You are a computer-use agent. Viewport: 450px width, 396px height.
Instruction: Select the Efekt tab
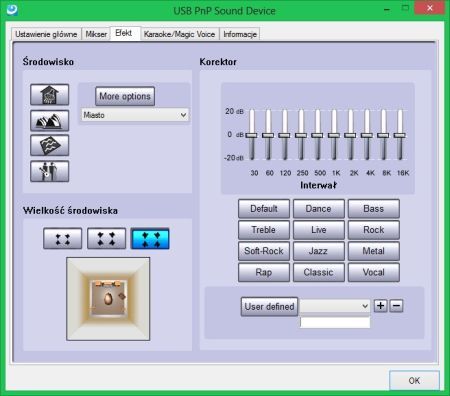point(124,33)
